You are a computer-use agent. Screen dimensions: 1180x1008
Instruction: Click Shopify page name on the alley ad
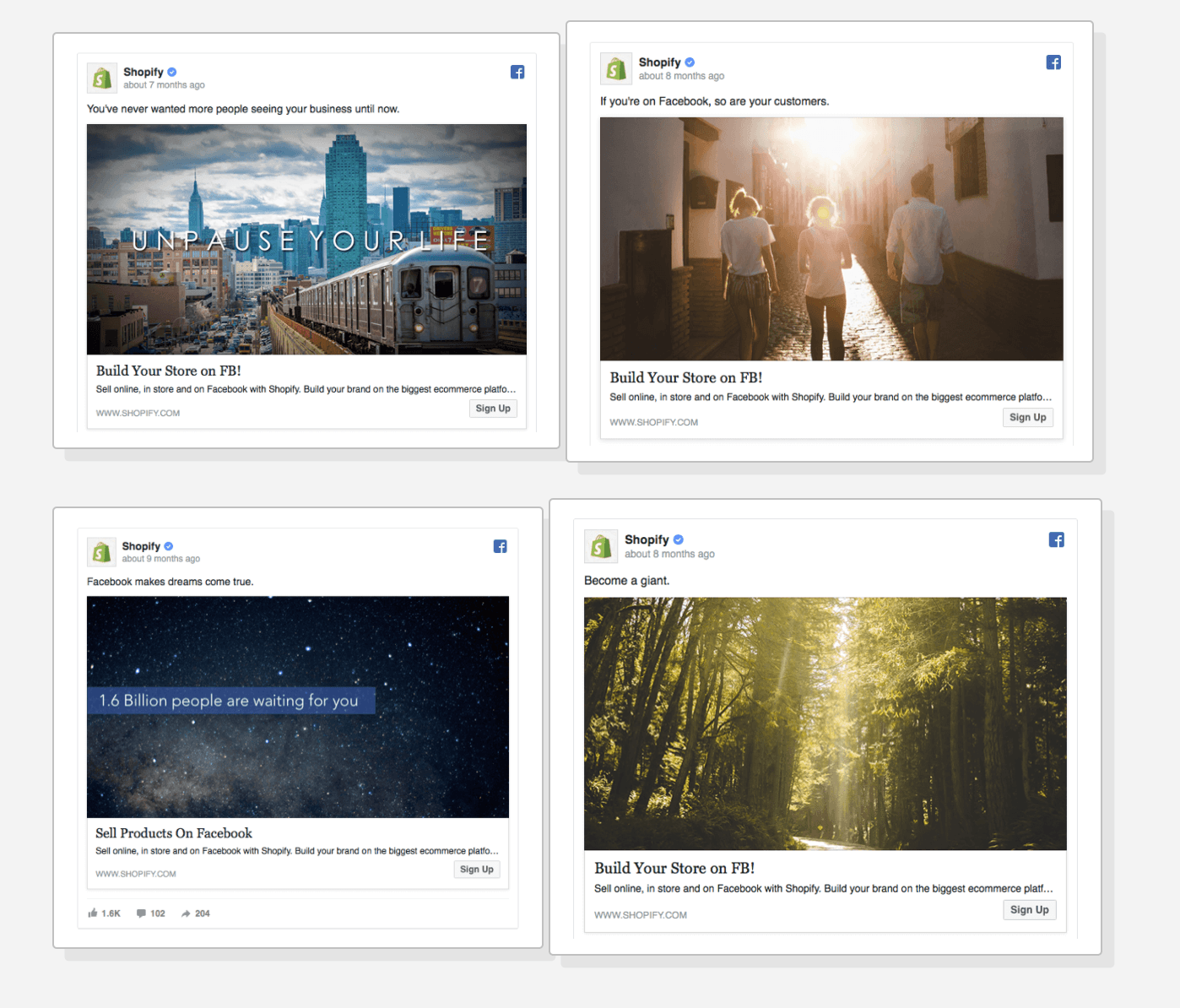660,62
